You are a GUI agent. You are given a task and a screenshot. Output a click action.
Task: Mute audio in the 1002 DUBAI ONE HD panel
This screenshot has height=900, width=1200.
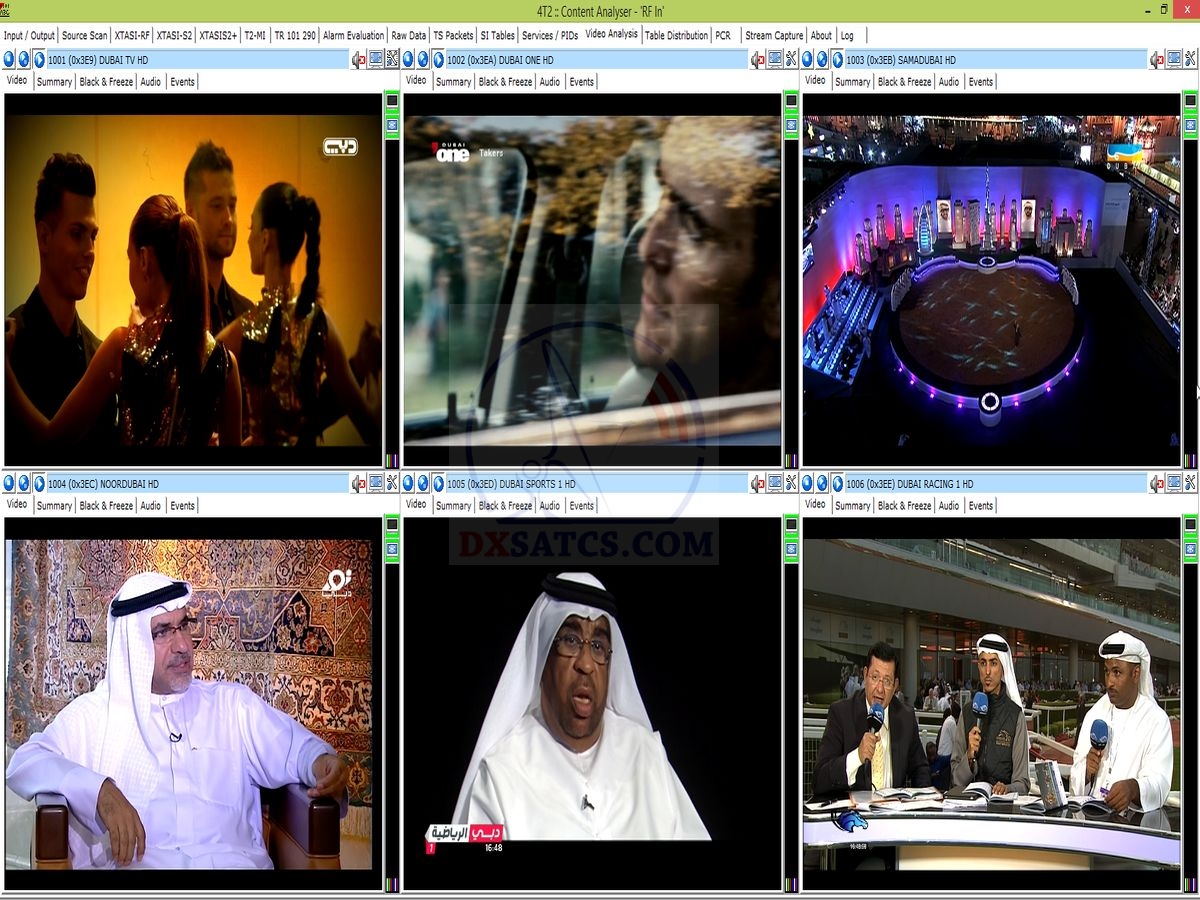pyautogui.click(x=758, y=60)
